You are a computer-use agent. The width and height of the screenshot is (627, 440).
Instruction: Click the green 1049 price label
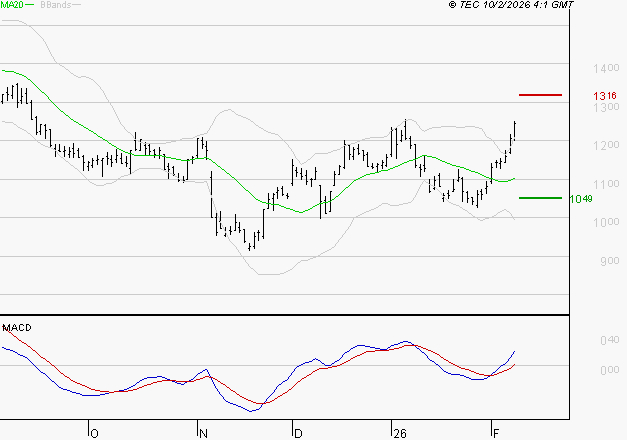(581, 199)
